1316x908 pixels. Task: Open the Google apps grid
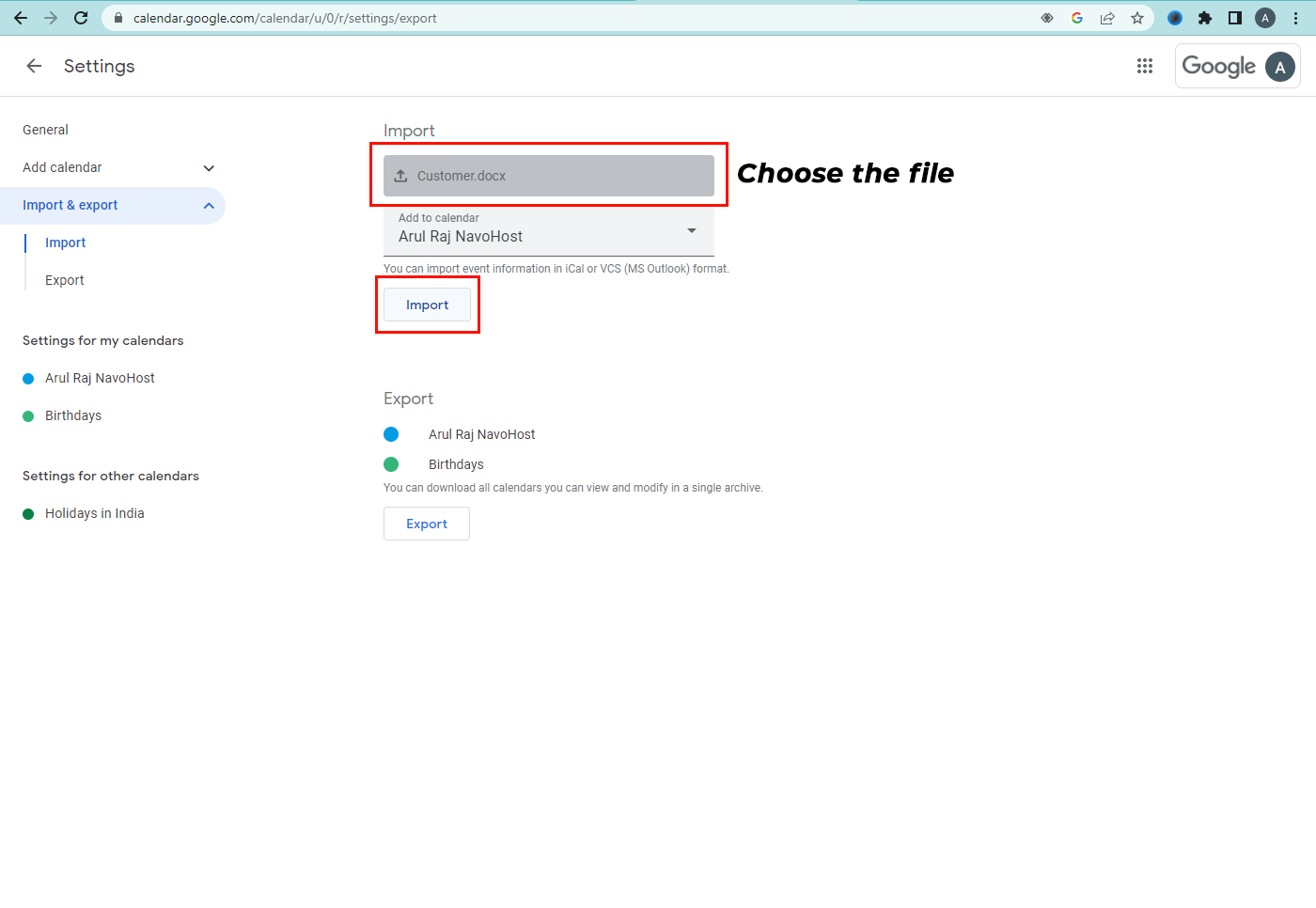click(x=1144, y=66)
